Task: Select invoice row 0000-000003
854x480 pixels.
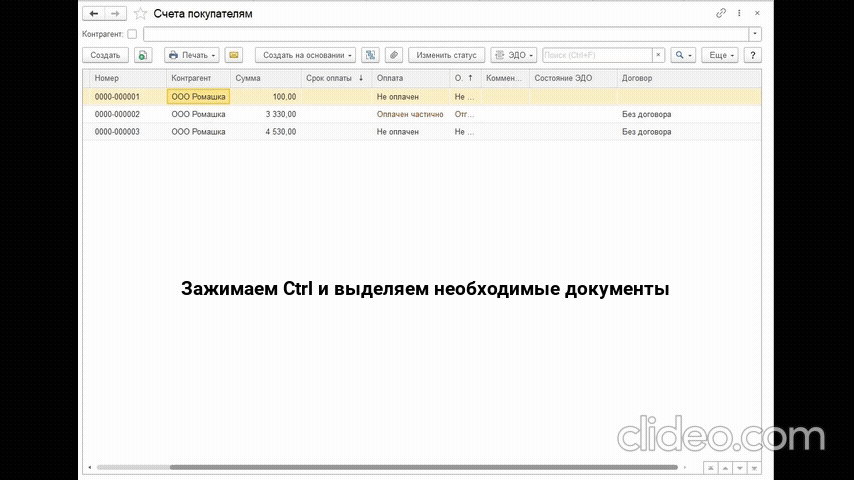Action: coord(422,131)
